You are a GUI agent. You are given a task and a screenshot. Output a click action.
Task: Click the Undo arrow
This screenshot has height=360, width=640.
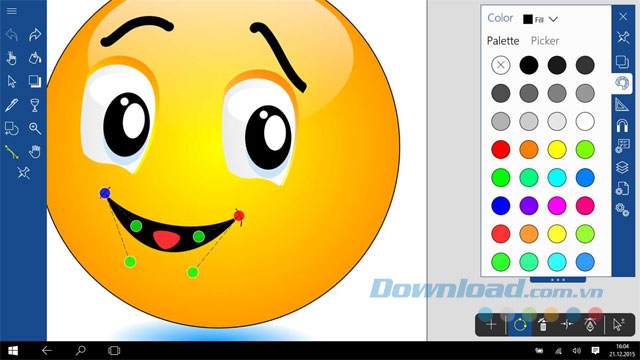coord(11,35)
